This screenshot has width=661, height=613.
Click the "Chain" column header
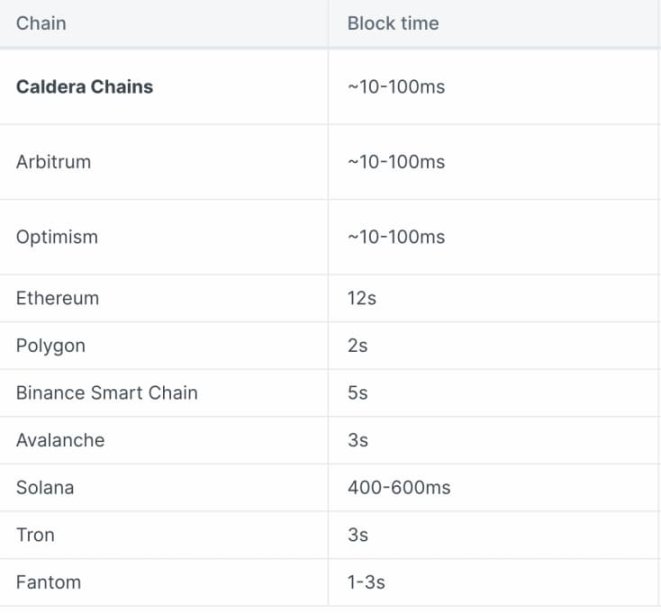coord(41,23)
